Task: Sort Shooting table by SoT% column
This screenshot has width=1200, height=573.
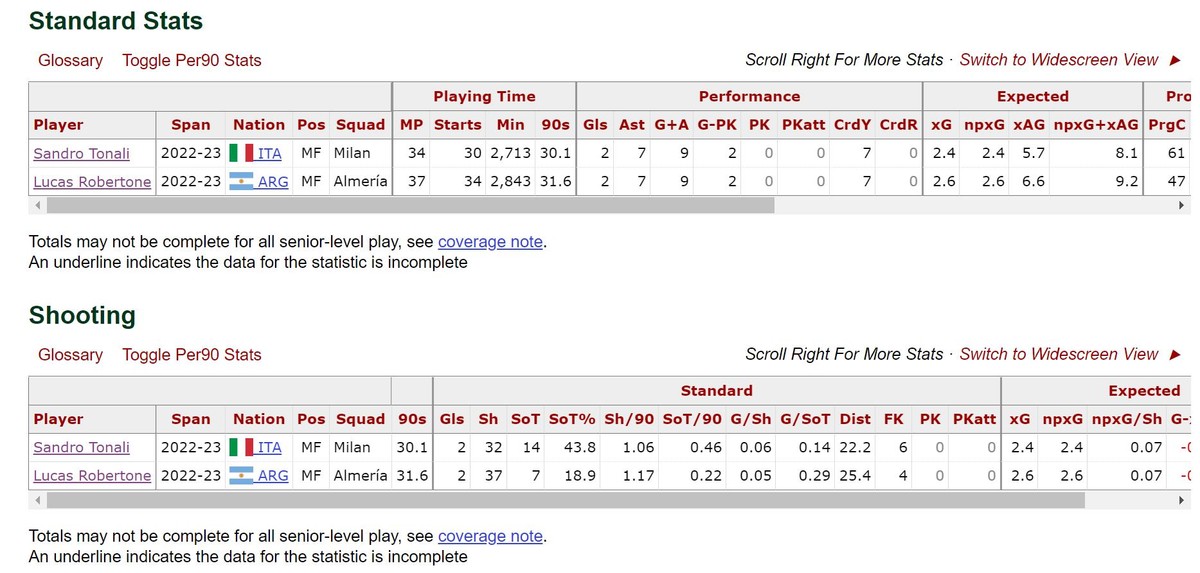Action: click(573, 419)
